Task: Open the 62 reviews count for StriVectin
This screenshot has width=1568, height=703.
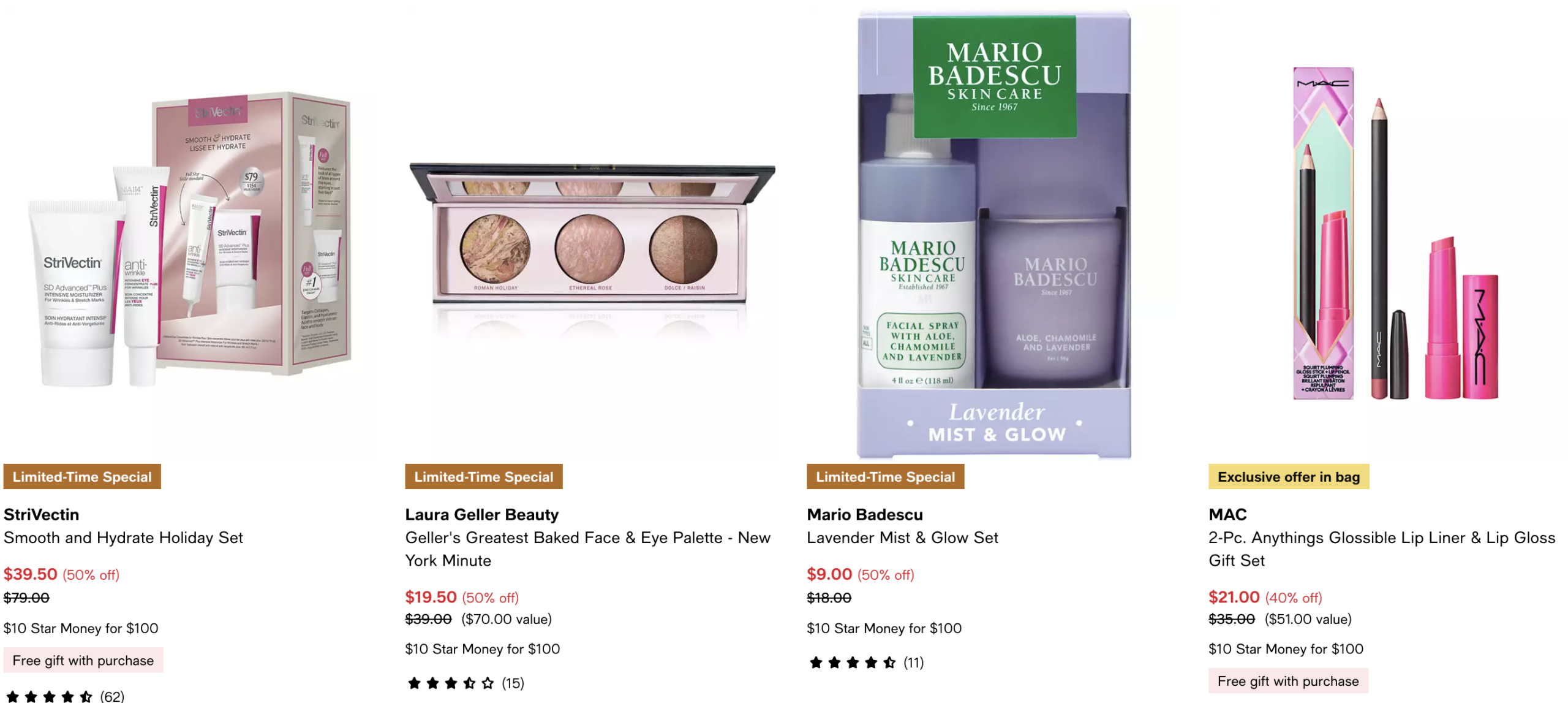Action: point(112,696)
